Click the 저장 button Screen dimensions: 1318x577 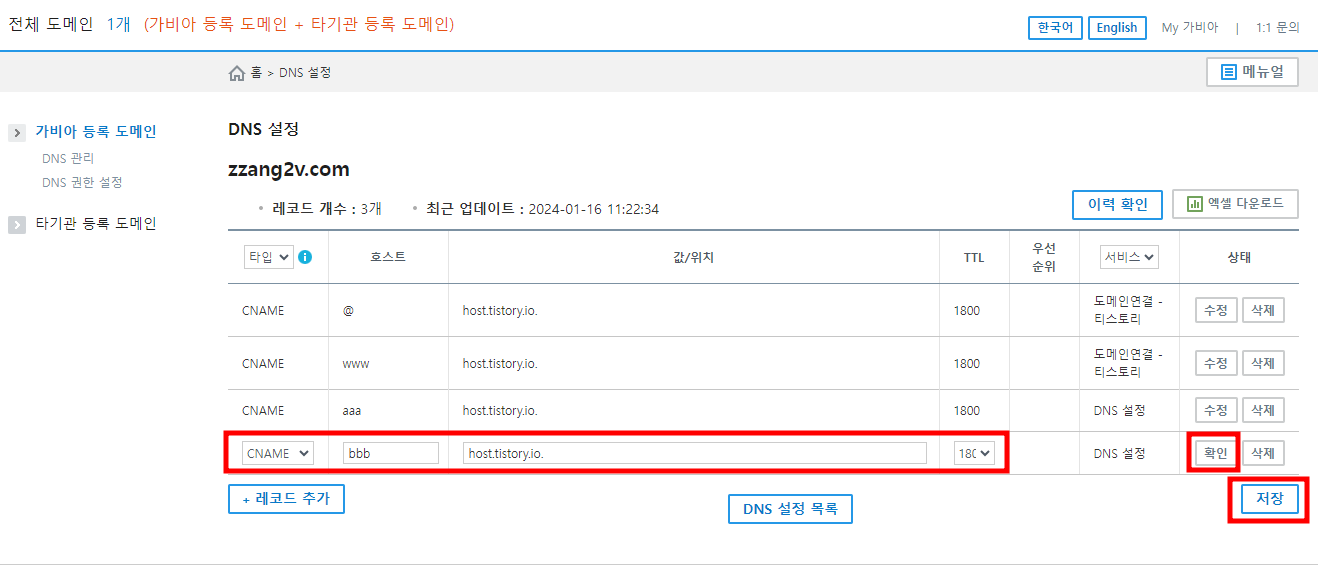1269,498
